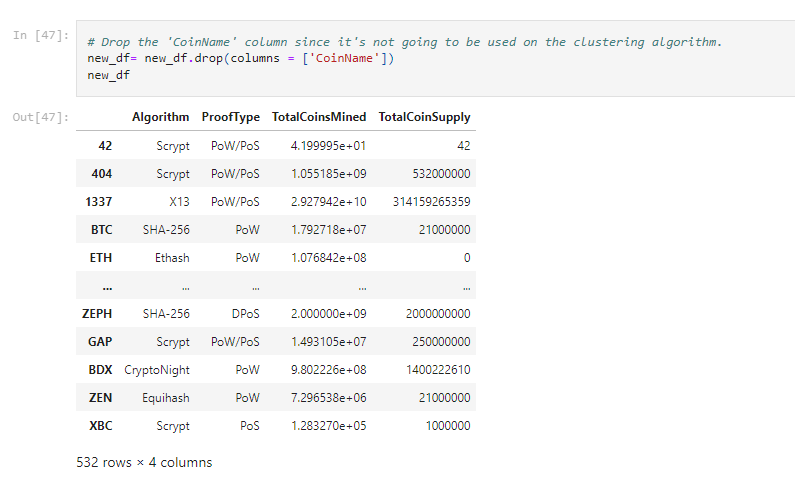The image size is (795, 486).
Task: Select the BDX row index
Action: click(x=100, y=370)
